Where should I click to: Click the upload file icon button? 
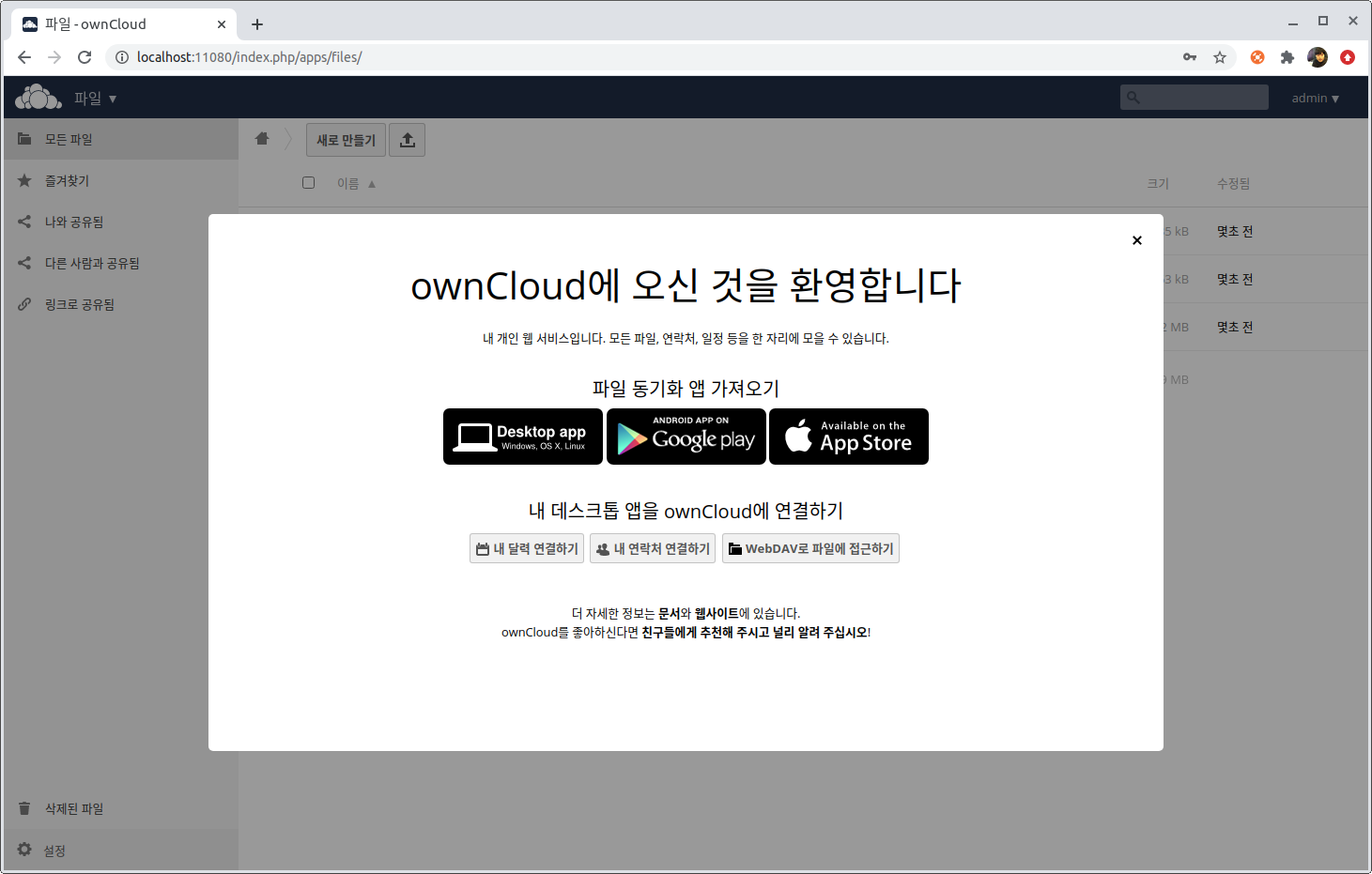tap(408, 140)
